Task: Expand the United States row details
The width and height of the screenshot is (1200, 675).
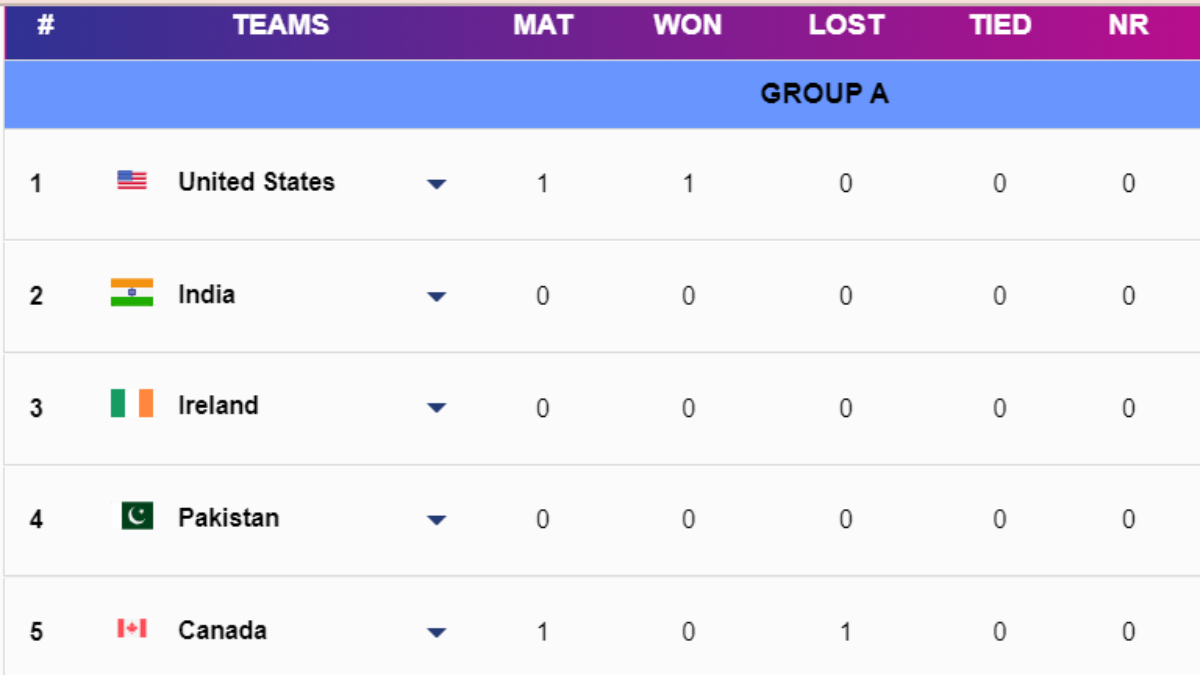Action: 436,184
